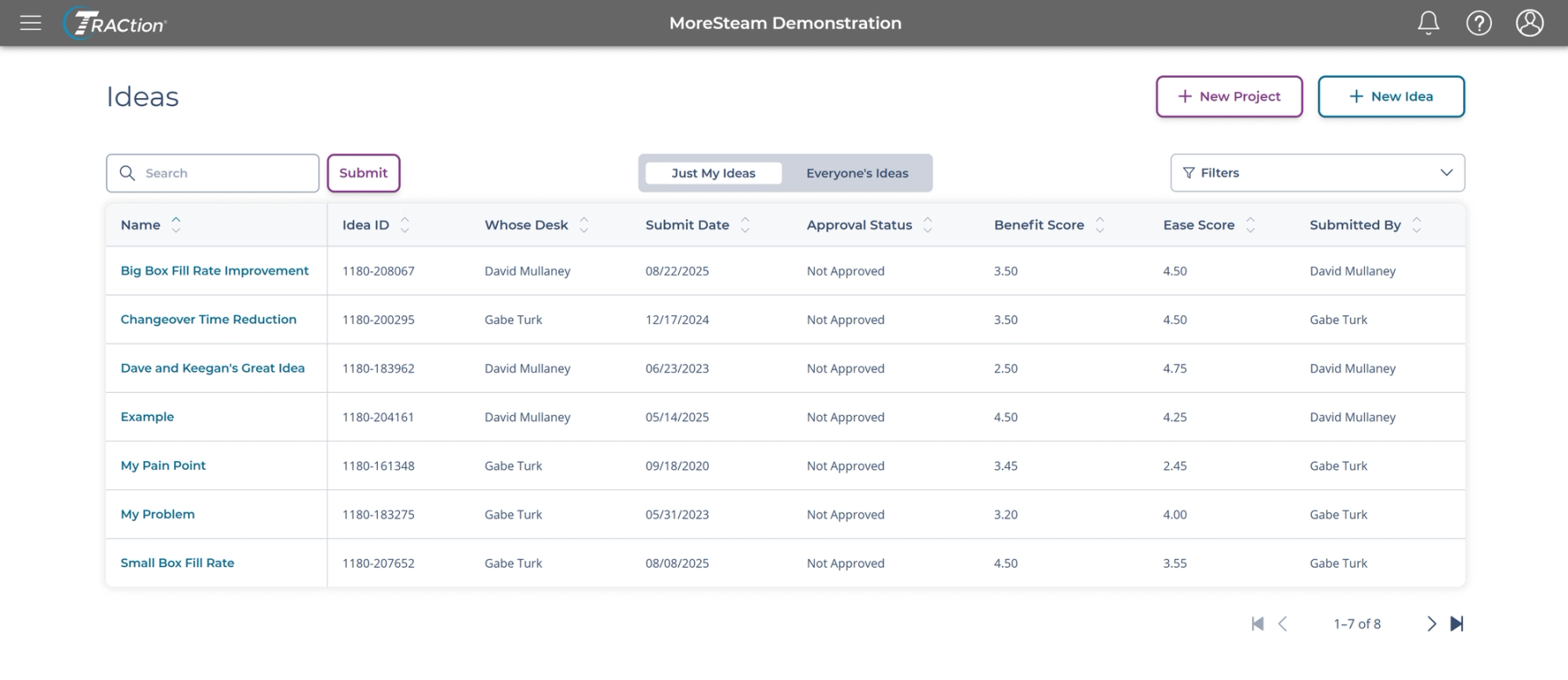Viewport: 1568px width, 680px height.
Task: Go to the next page arrow
Action: click(1431, 623)
